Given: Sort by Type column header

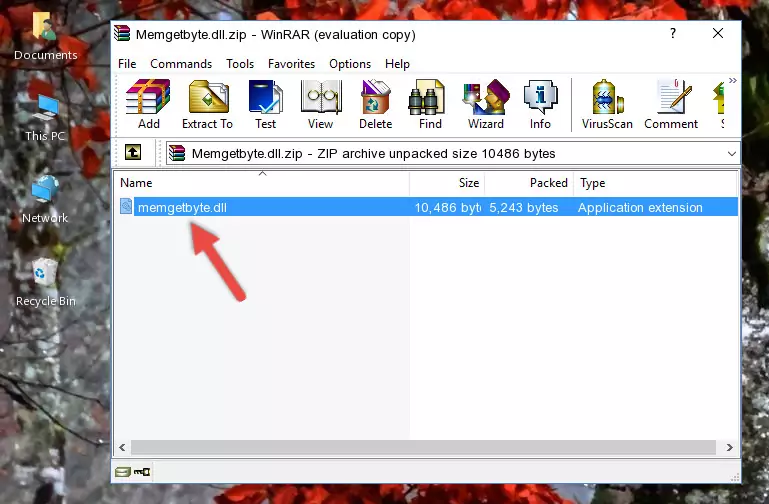Looking at the screenshot, I should click(655, 183).
